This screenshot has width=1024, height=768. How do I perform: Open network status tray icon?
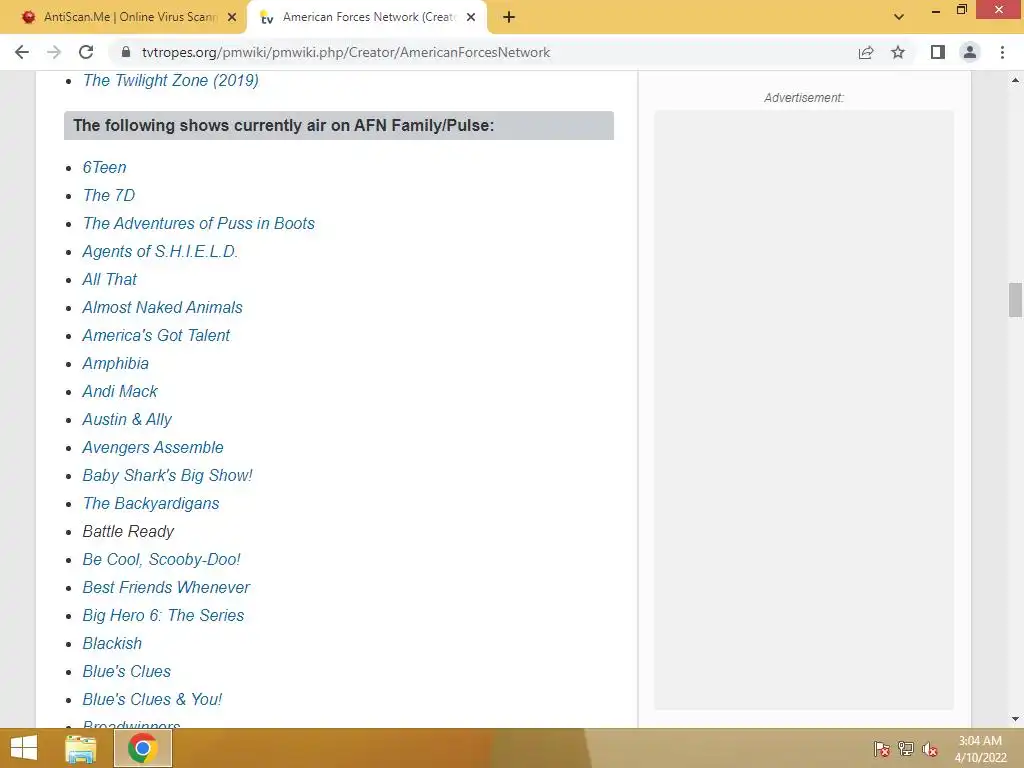(906, 749)
